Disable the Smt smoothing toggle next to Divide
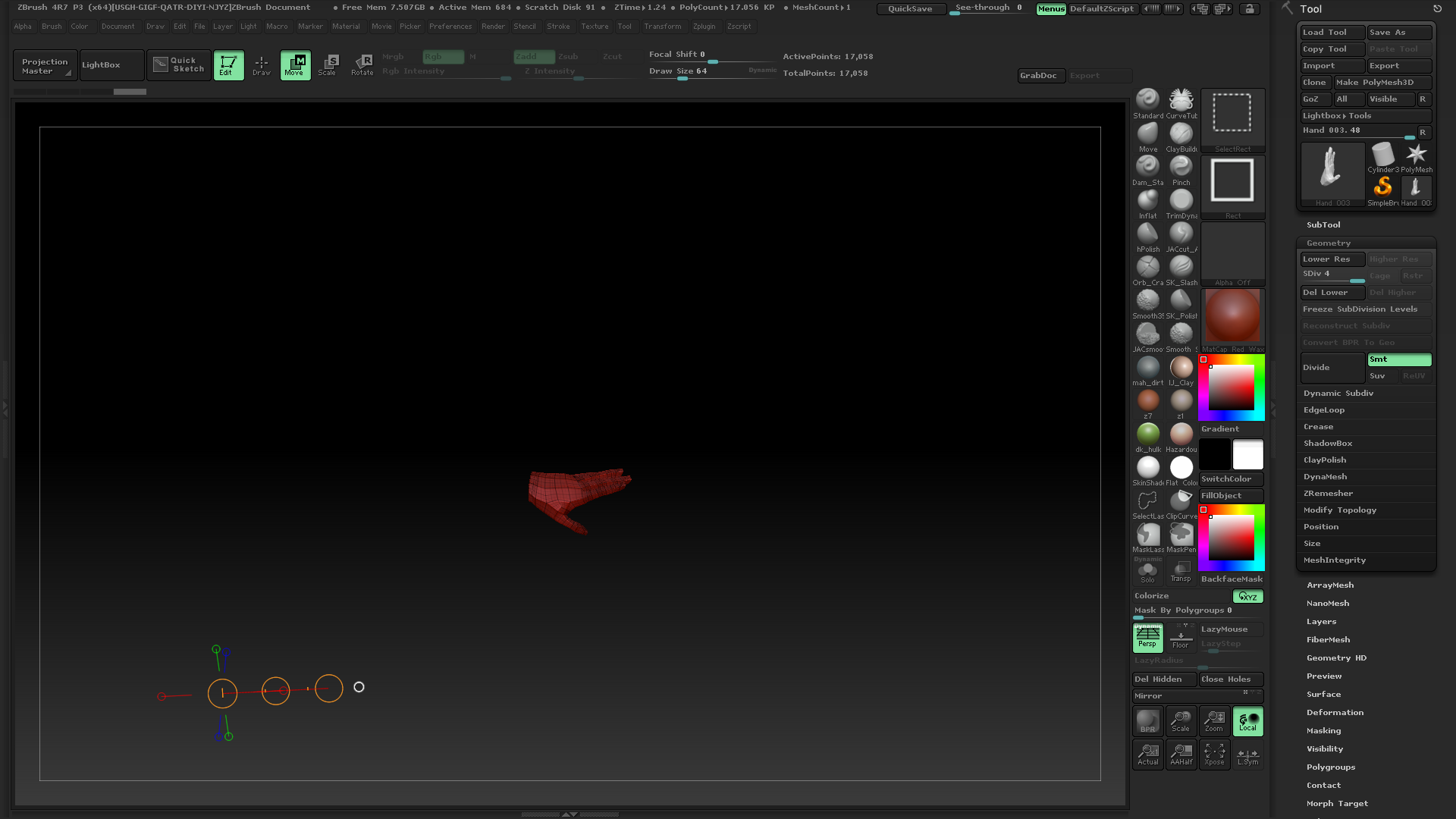Viewport: 1456px width, 819px height. tap(1399, 359)
